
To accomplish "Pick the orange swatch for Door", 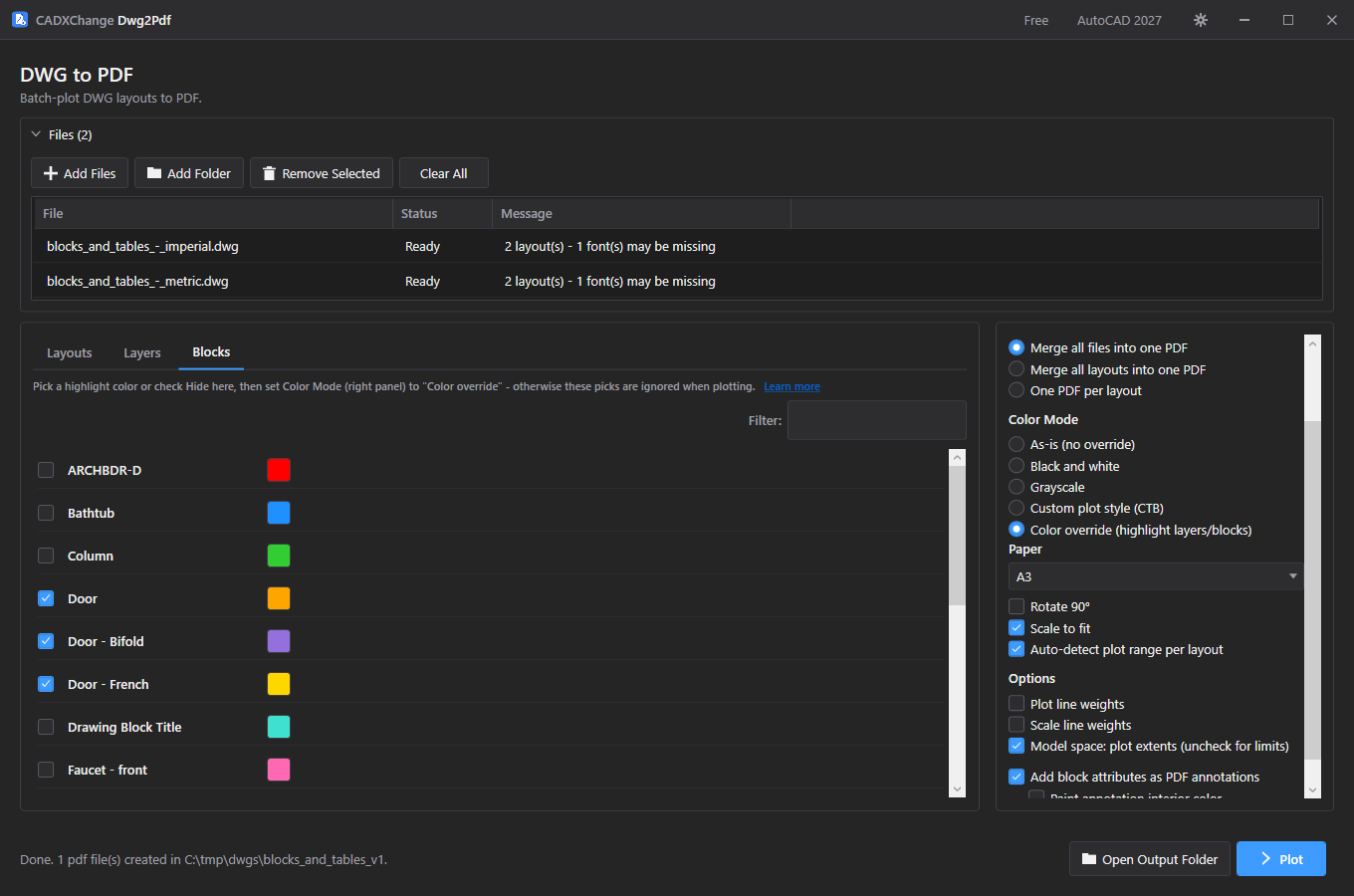I will click(279, 598).
